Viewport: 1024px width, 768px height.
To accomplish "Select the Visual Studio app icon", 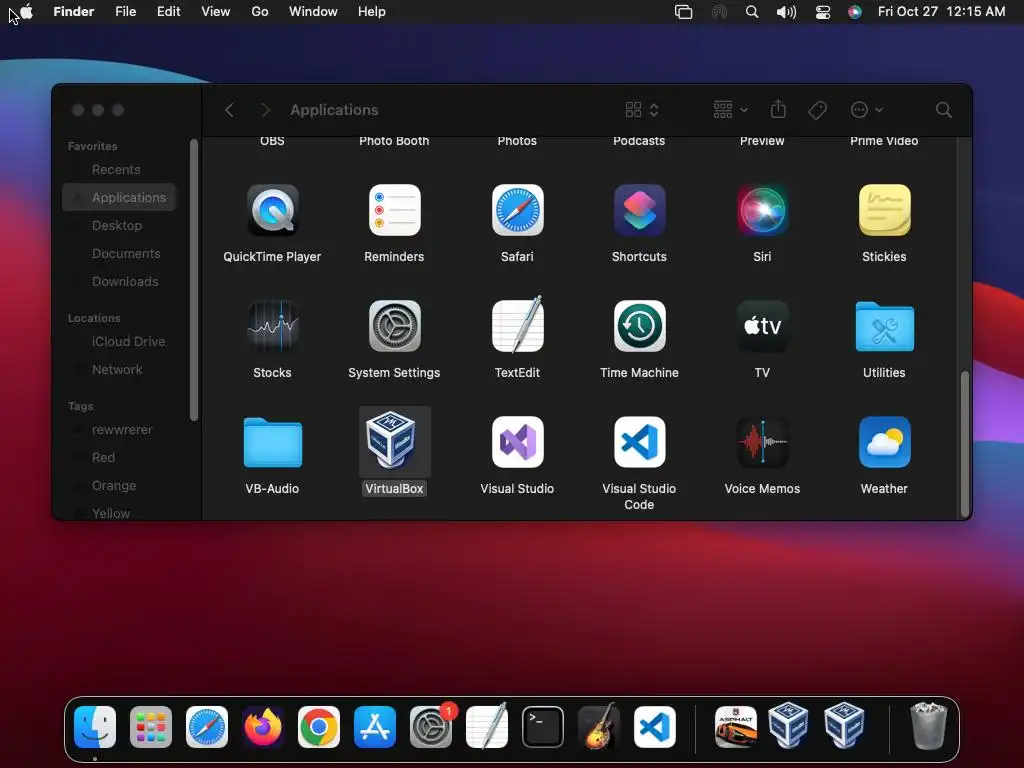I will coord(517,442).
